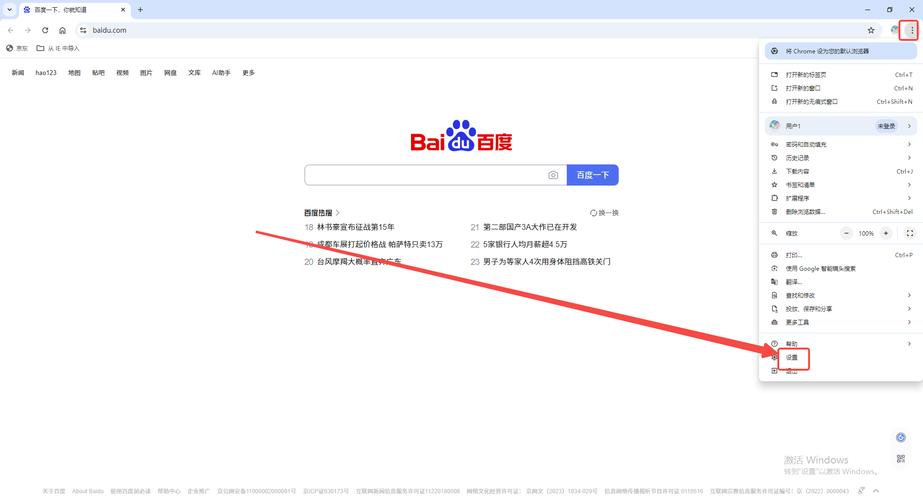The height and width of the screenshot is (500, 923).
Task: Click the 换一换 refresh hot list
Action: (604, 213)
